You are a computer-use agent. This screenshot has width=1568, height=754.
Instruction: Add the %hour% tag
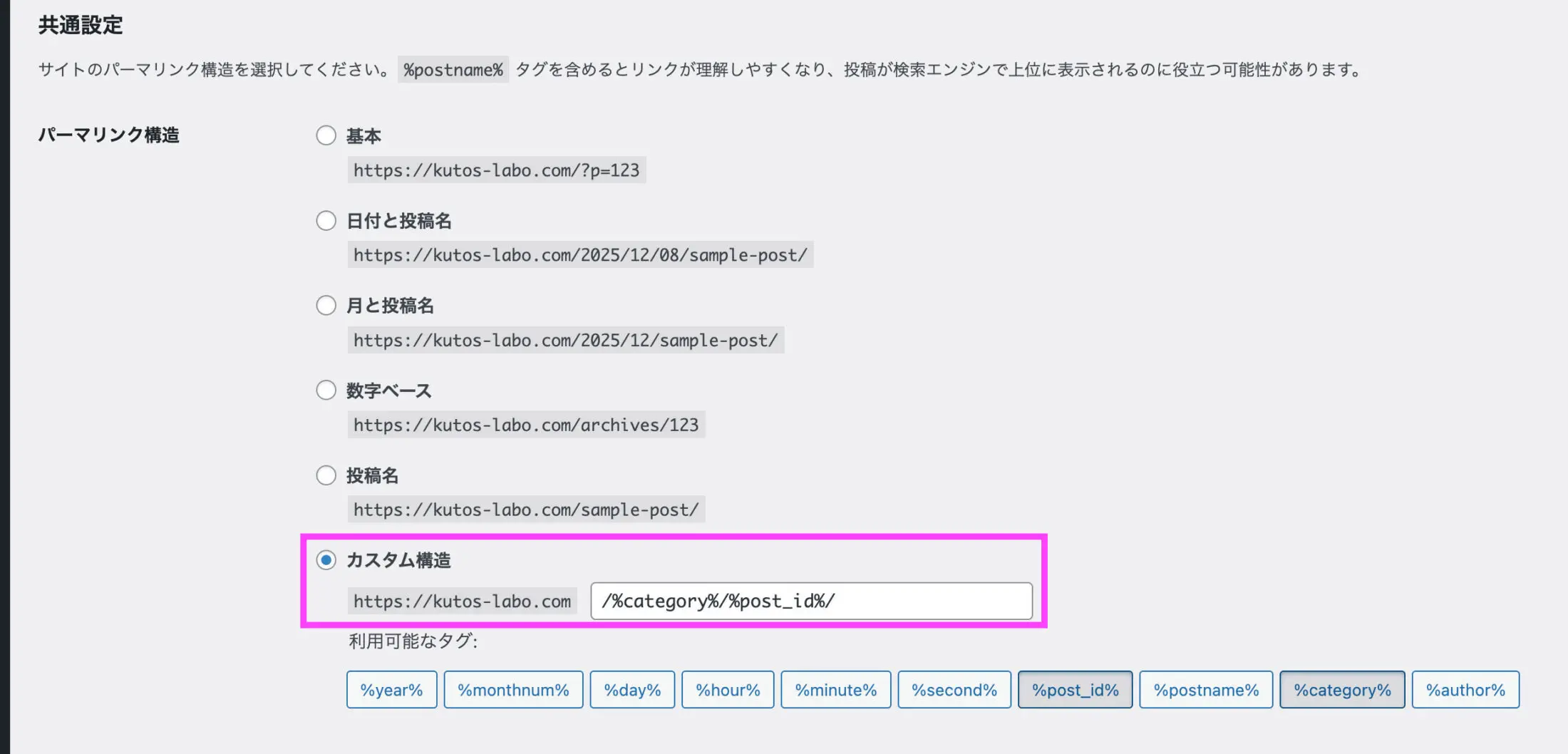coord(728,690)
